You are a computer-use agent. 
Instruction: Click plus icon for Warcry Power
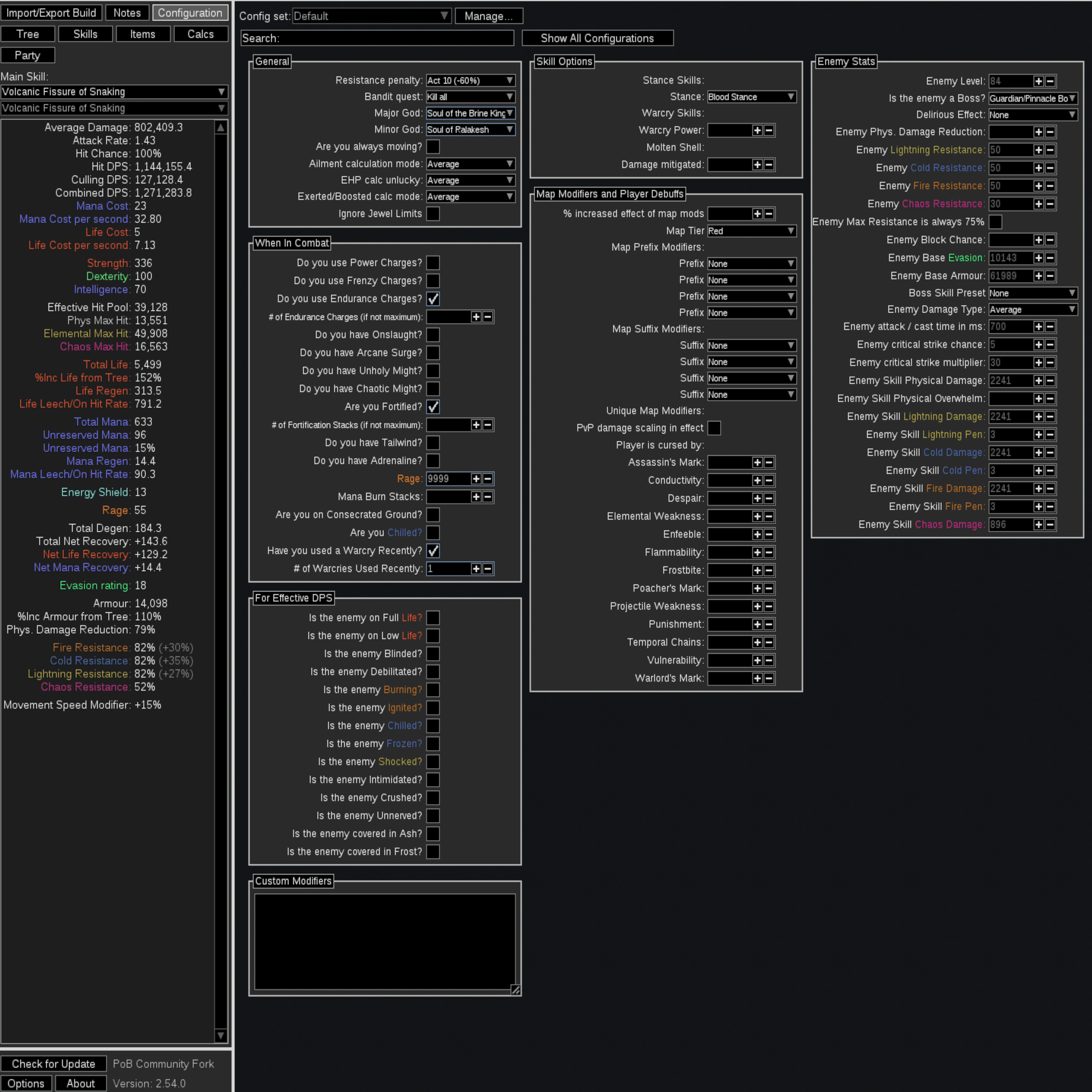click(x=757, y=130)
